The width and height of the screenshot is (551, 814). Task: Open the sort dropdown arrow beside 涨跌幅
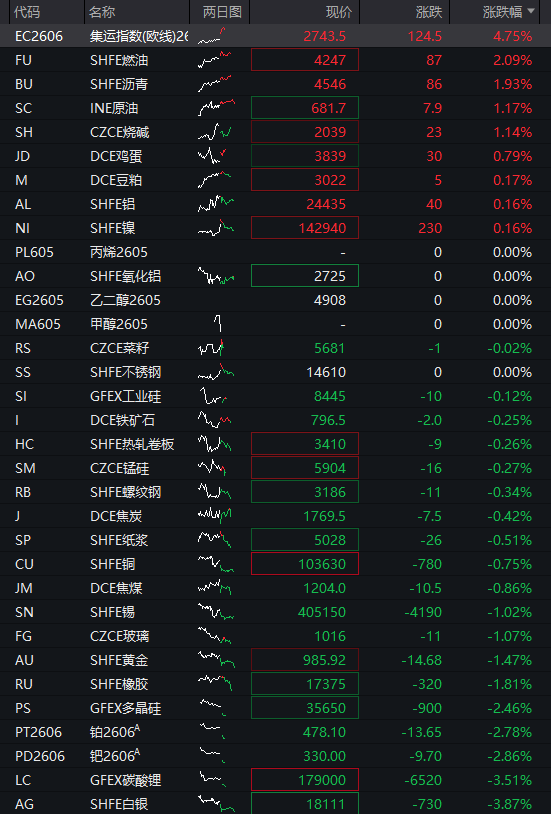(531, 11)
